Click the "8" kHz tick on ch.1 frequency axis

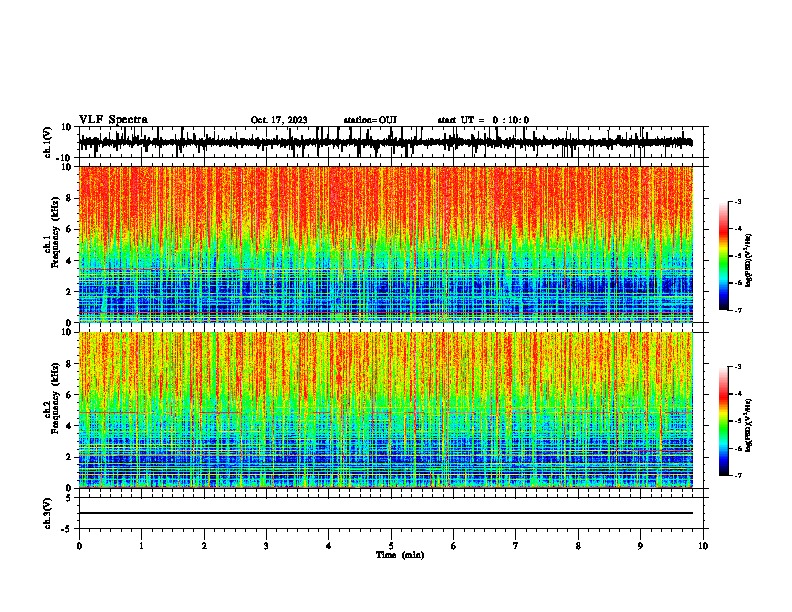[x=69, y=198]
